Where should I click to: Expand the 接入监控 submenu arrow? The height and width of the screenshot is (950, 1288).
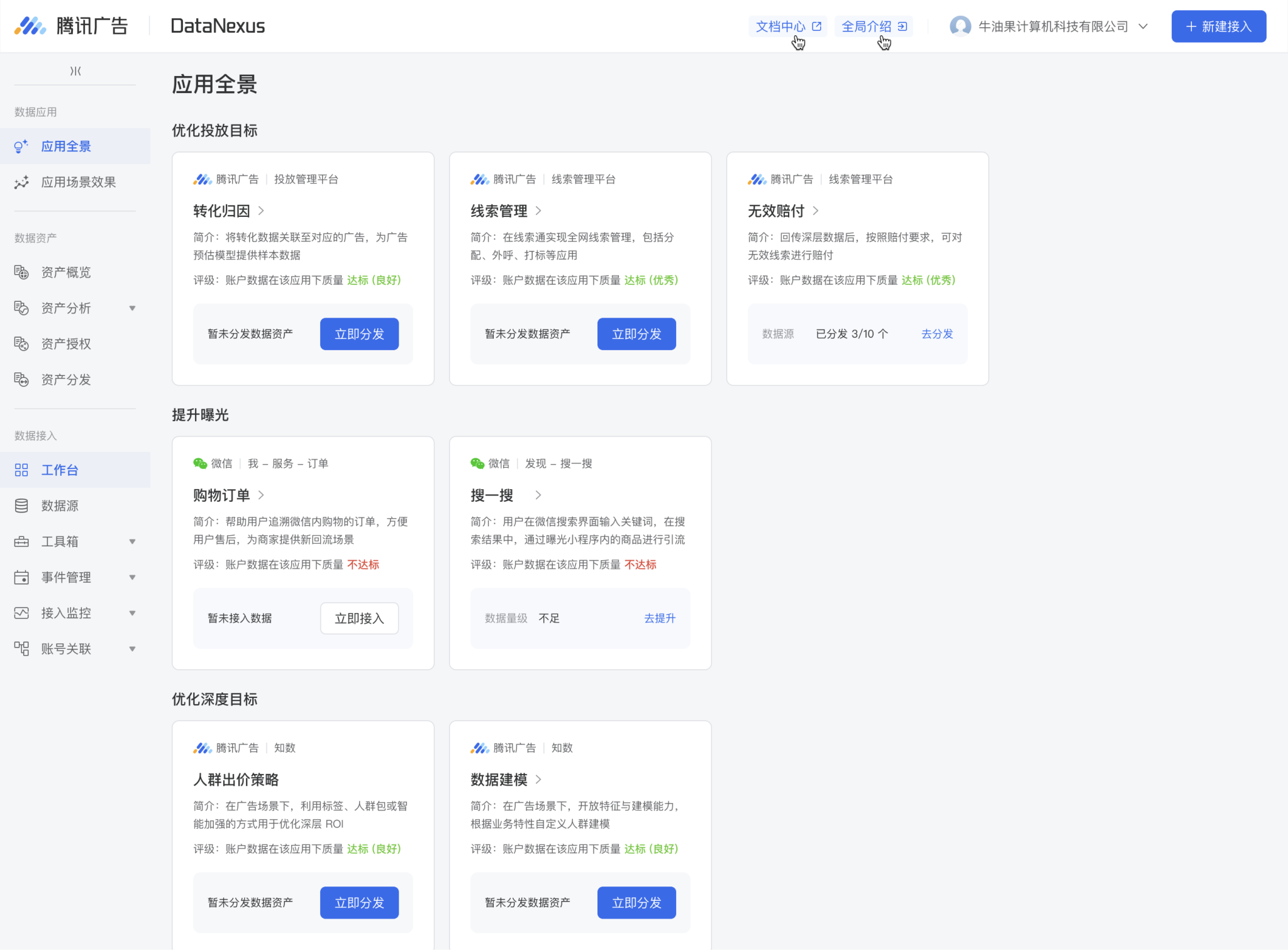coord(133,613)
